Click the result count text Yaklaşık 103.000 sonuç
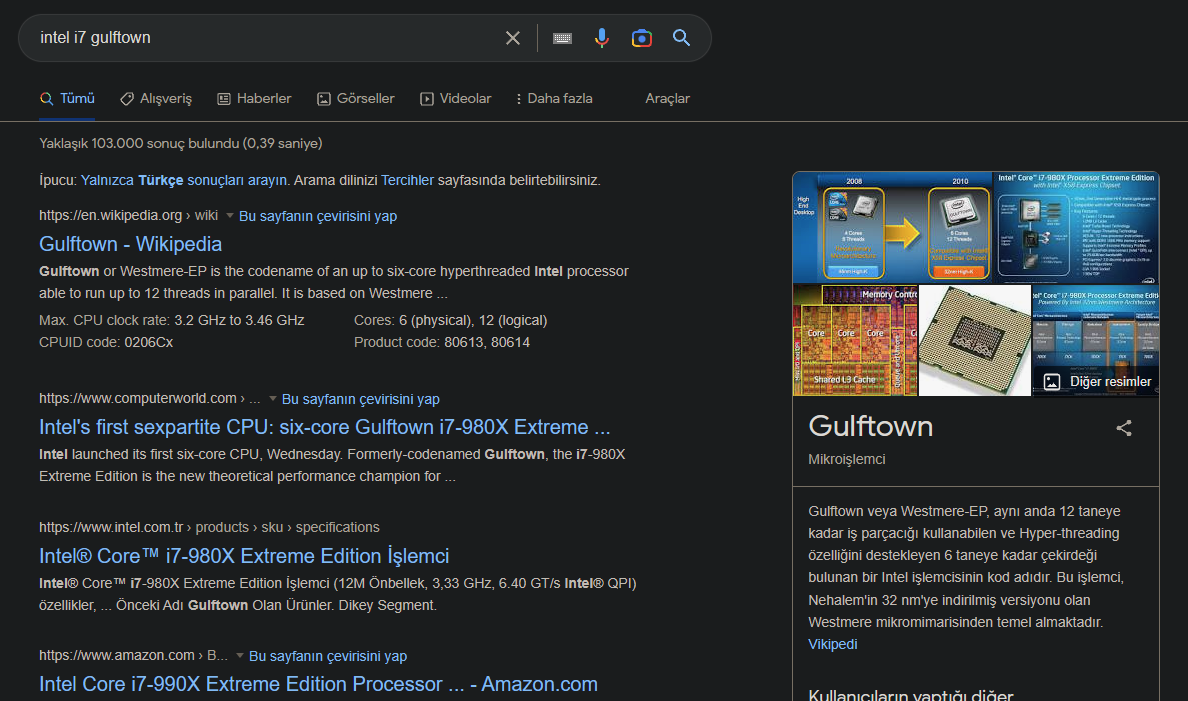 [180, 143]
